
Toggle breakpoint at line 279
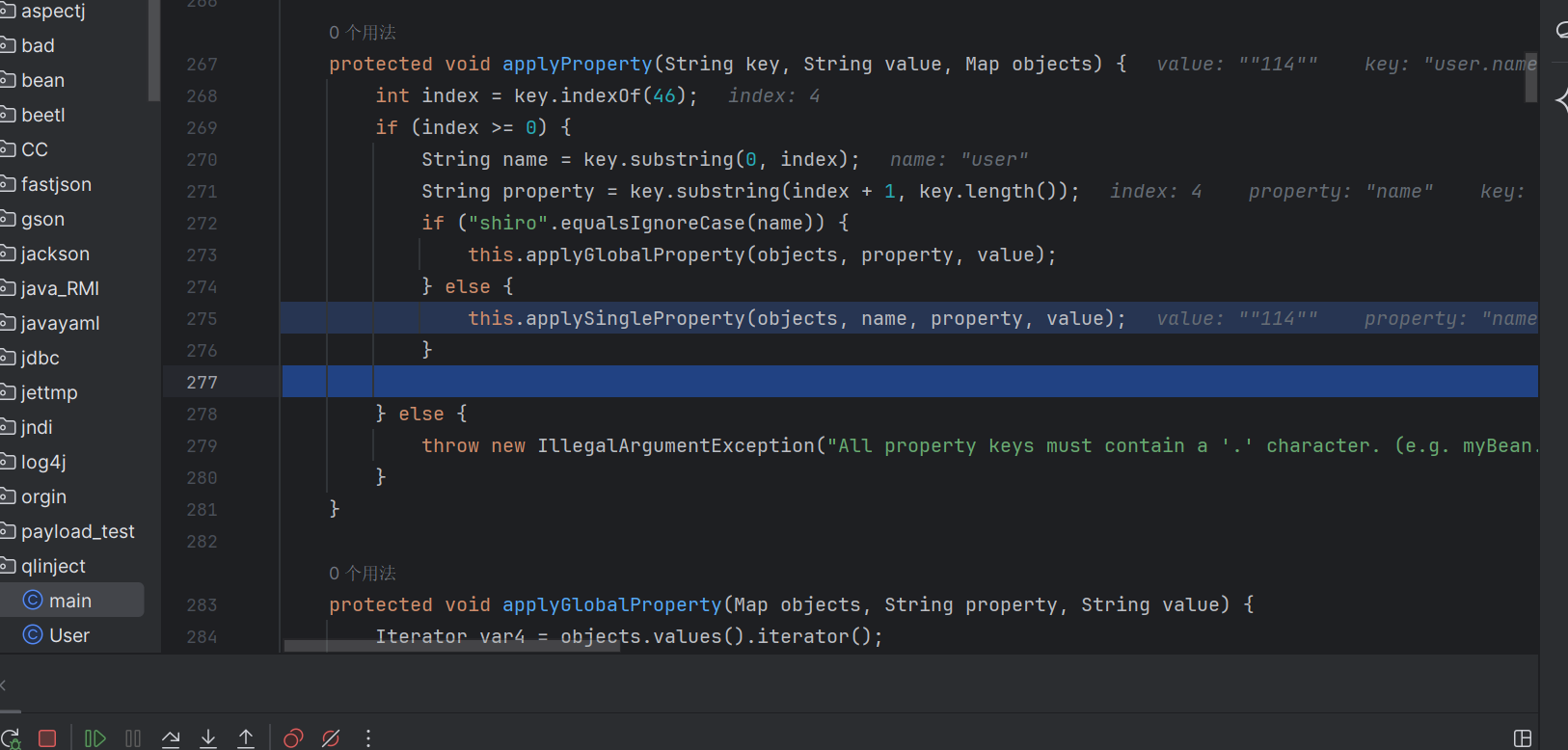pyautogui.click(x=202, y=446)
